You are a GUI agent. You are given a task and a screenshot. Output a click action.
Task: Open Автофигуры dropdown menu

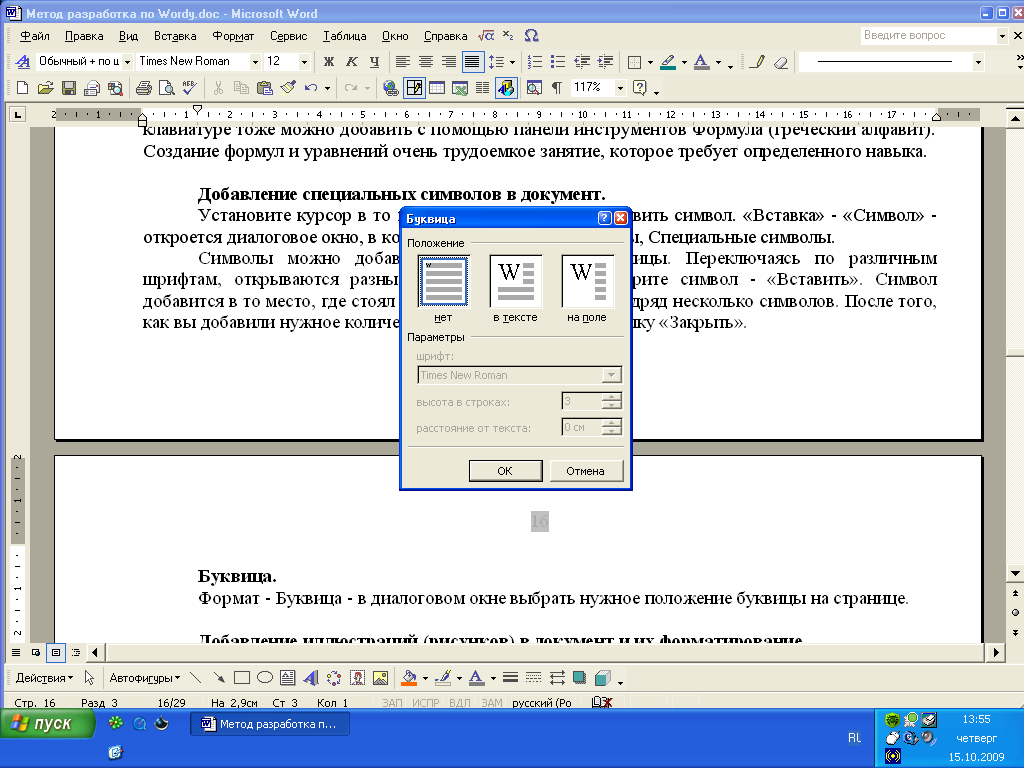(144, 678)
